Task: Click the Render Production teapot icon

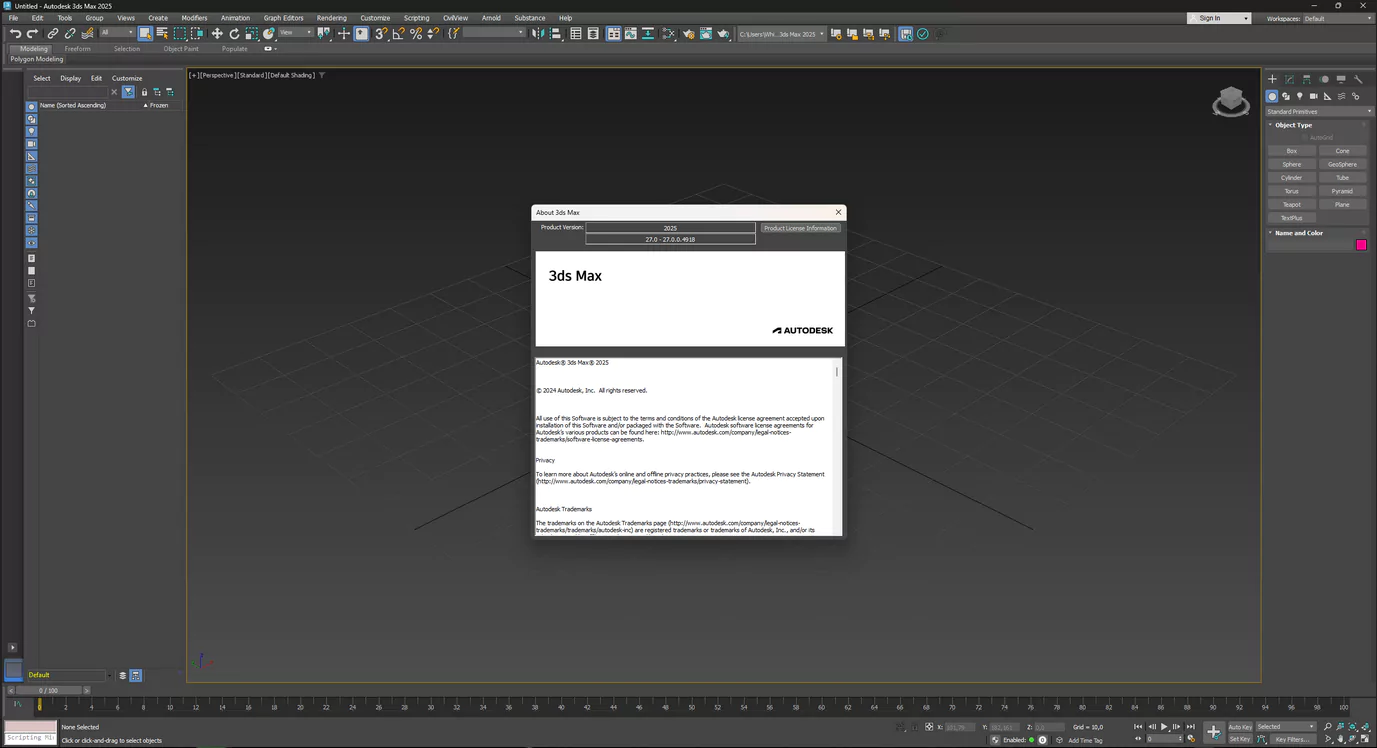Action: (x=722, y=33)
